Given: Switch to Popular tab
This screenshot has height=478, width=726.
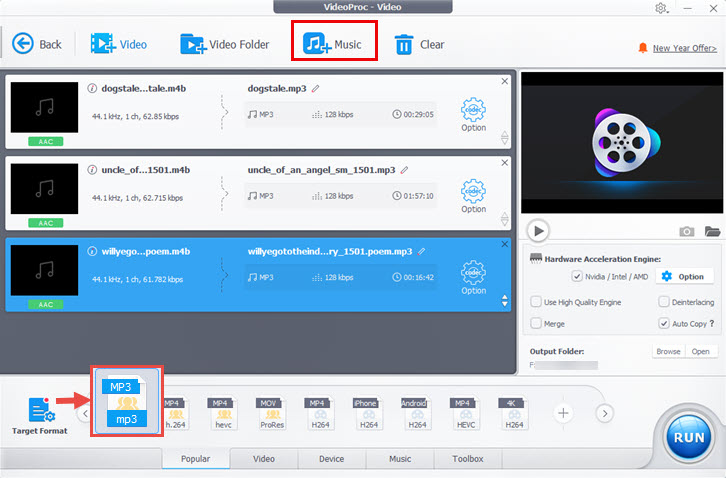Looking at the screenshot, I should (x=195, y=459).
